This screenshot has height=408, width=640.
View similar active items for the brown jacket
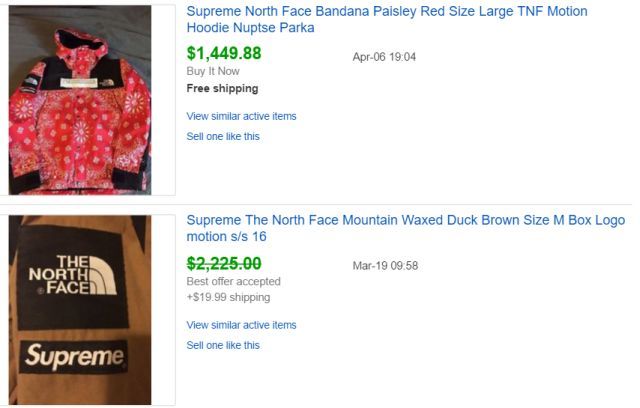tap(241, 325)
